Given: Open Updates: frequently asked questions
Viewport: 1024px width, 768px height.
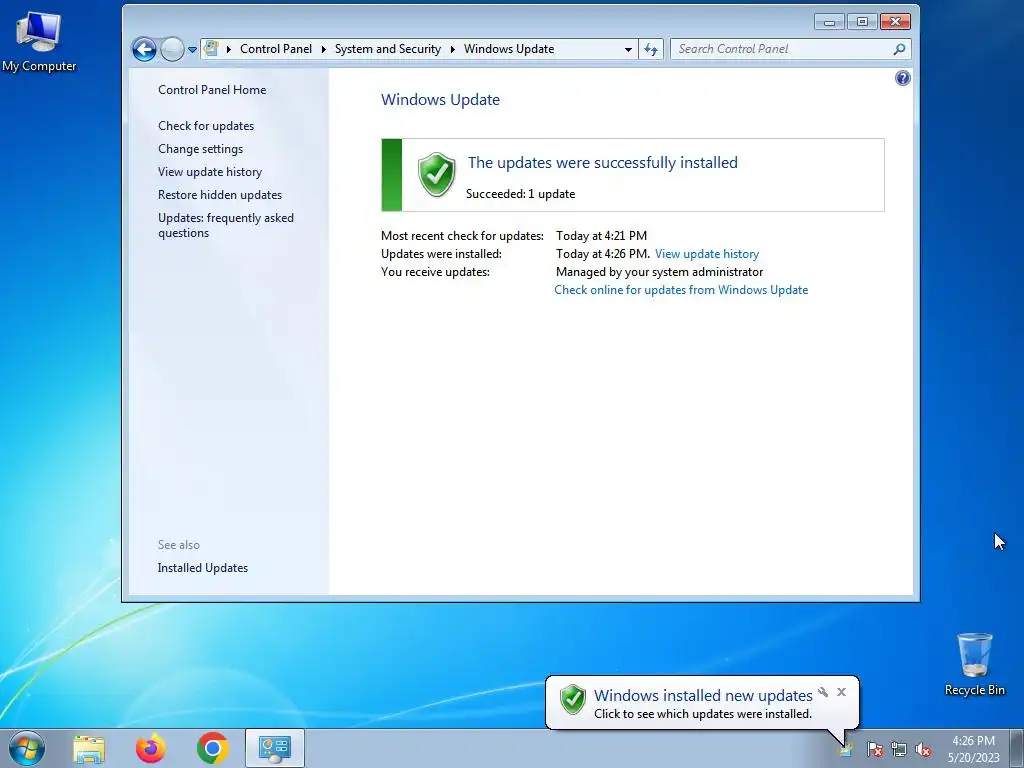Looking at the screenshot, I should [x=225, y=225].
